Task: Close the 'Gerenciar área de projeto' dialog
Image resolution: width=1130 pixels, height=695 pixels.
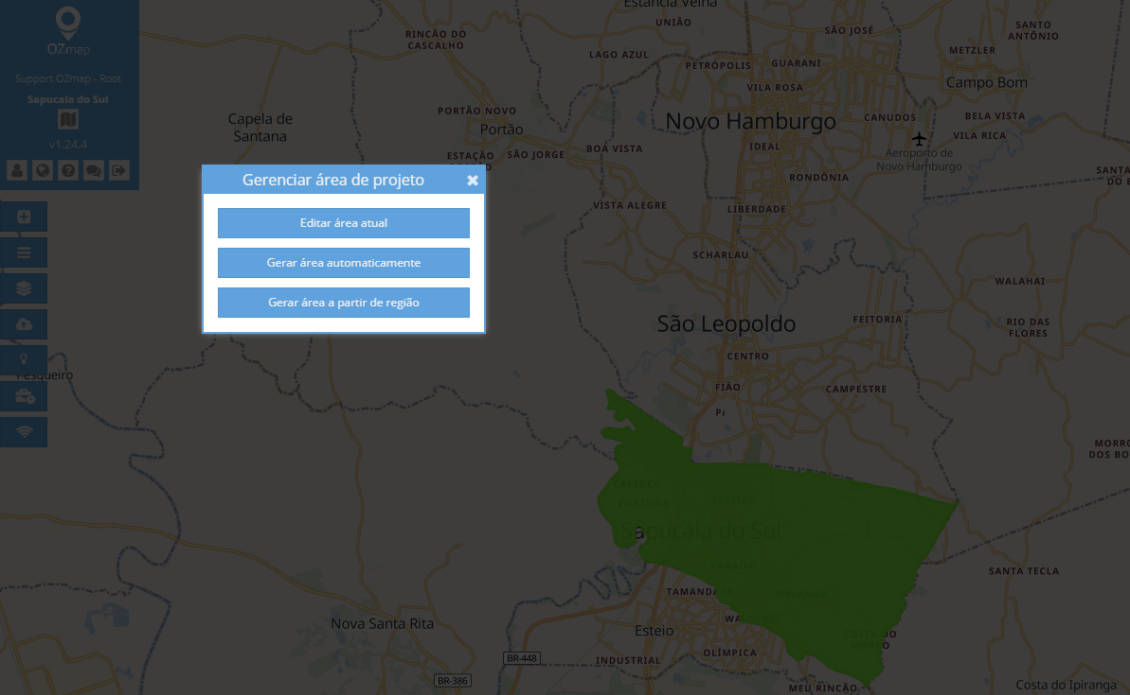Action: tap(472, 180)
